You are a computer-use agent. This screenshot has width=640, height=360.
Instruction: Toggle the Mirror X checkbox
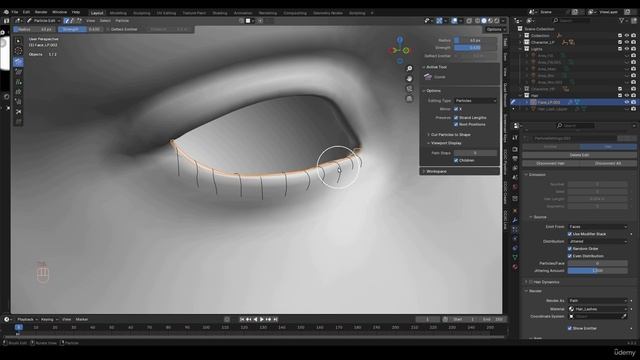[x=456, y=109]
